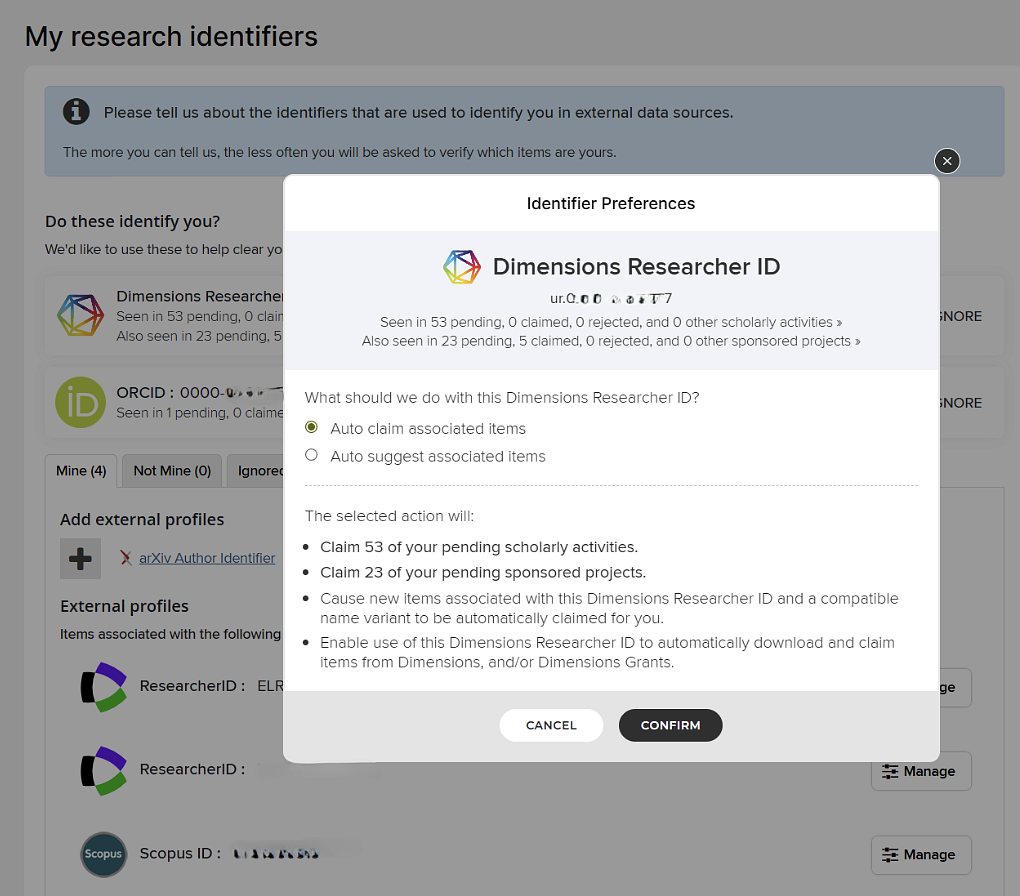Click the arXiv icon beside Author Identifier
The width and height of the screenshot is (1020, 896).
pos(126,558)
